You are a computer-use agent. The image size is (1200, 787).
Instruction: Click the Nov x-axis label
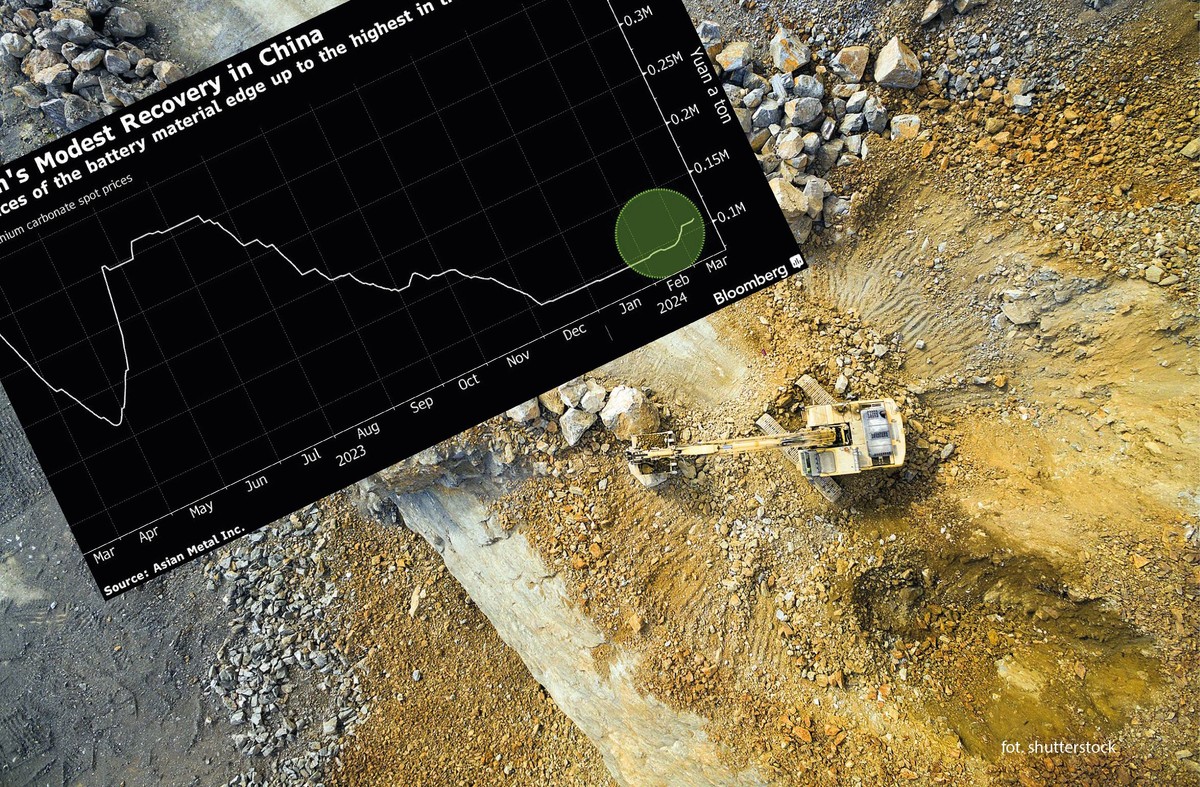[517, 360]
